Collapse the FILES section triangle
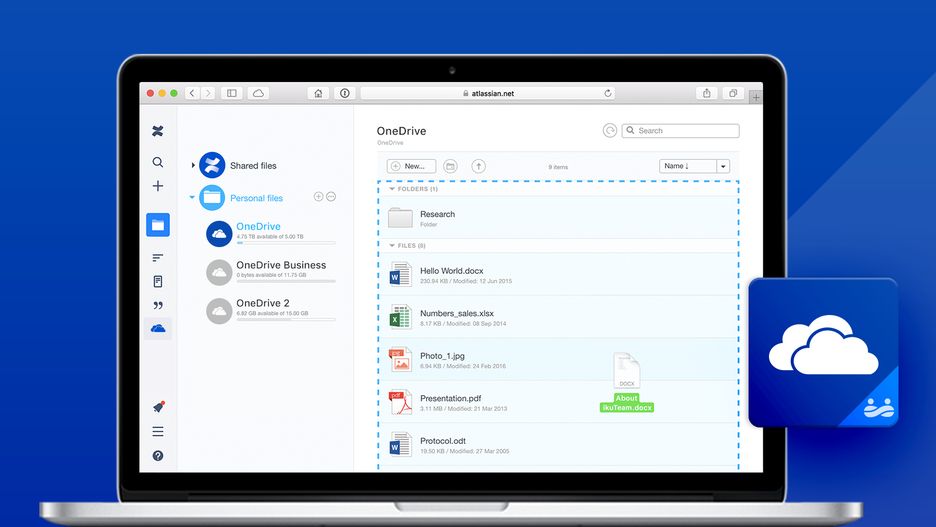The height and width of the screenshot is (527, 936). click(x=392, y=245)
